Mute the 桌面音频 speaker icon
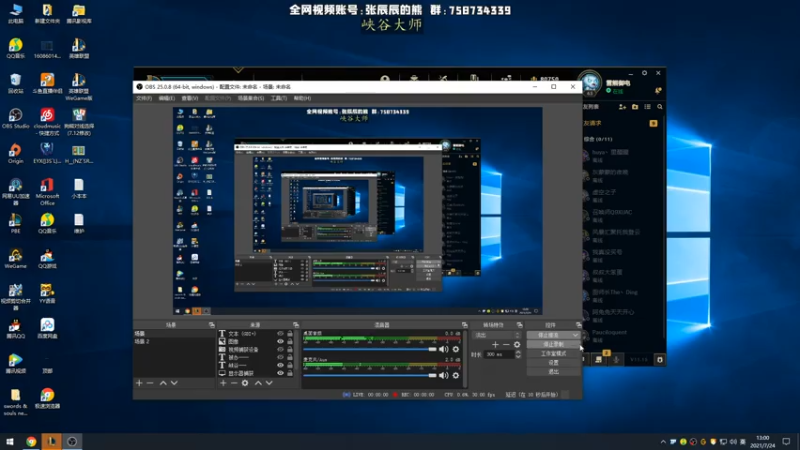 click(x=443, y=349)
